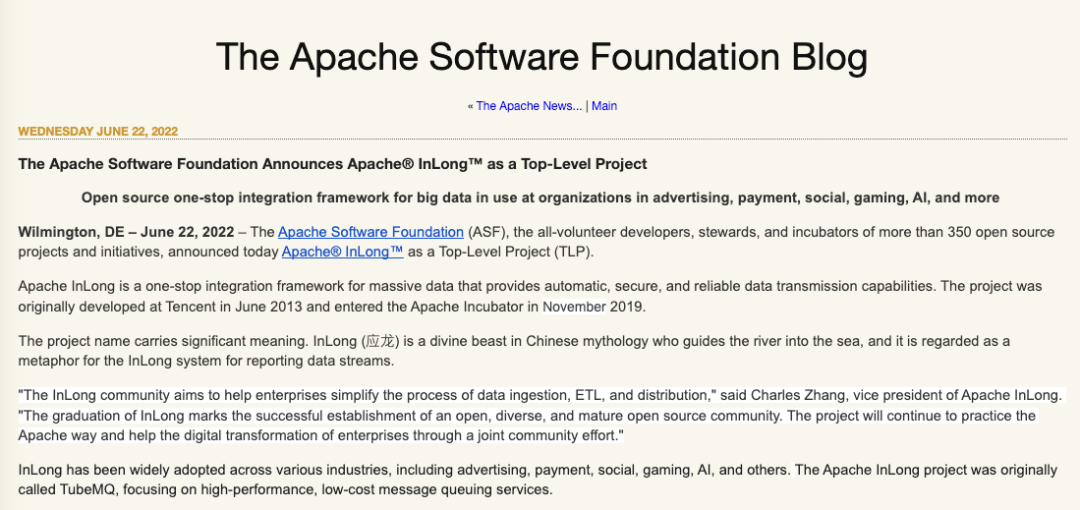Viewport: 1080px width, 510px height.
Task: Click the paragraph starting 'InLong has been widely adopted'
Action: pyautogui.click(x=537, y=480)
